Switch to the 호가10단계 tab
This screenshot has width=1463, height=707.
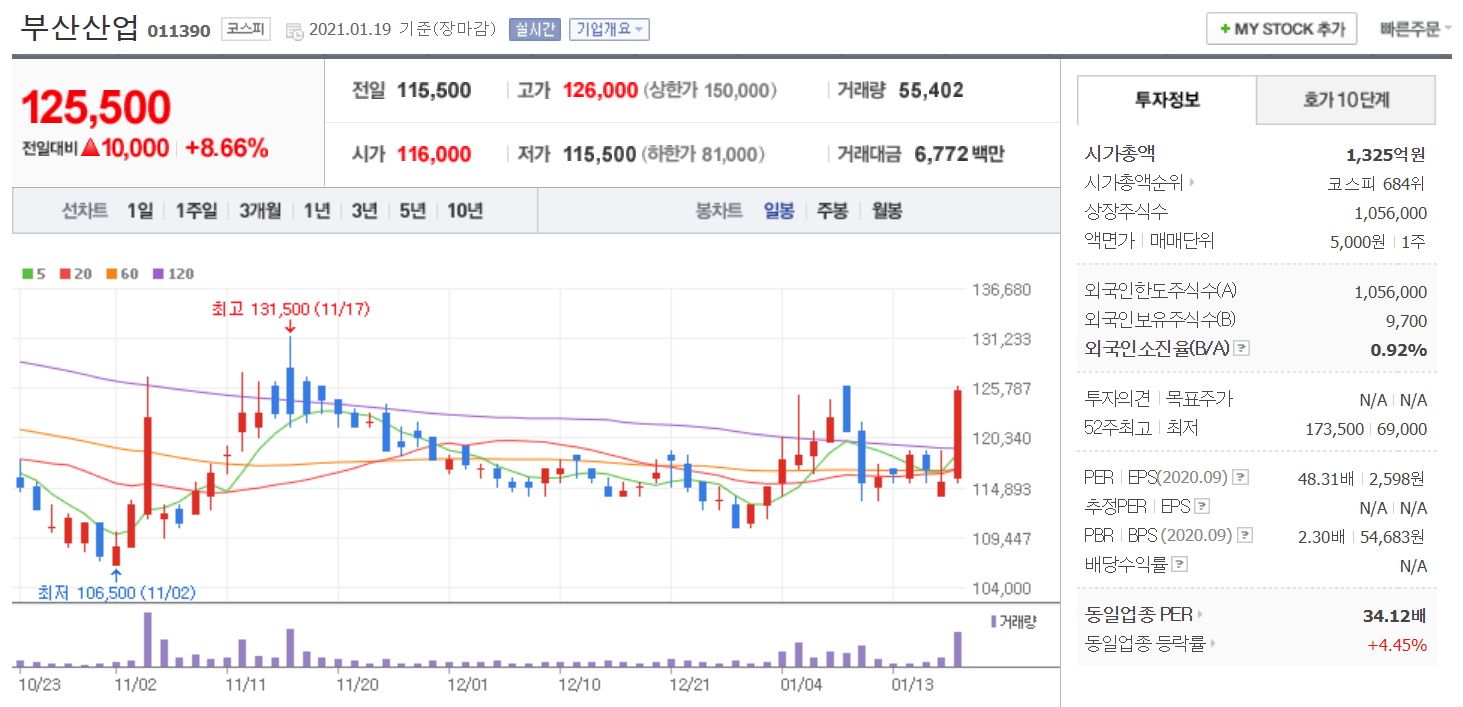click(1345, 100)
